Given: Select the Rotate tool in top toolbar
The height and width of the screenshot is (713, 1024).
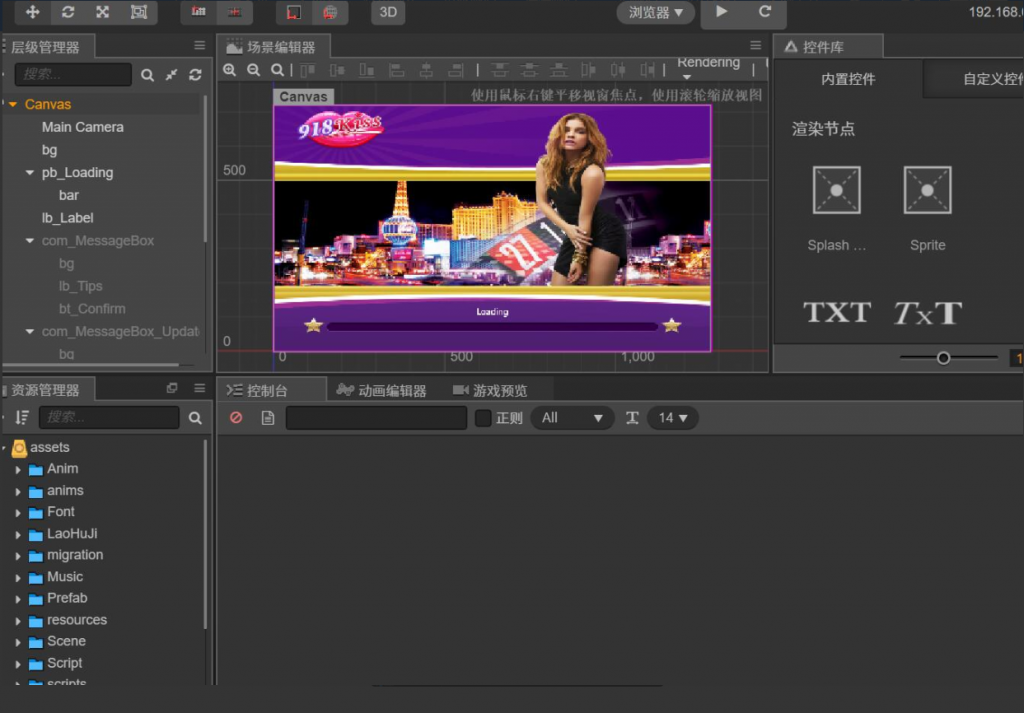Looking at the screenshot, I should click(68, 12).
